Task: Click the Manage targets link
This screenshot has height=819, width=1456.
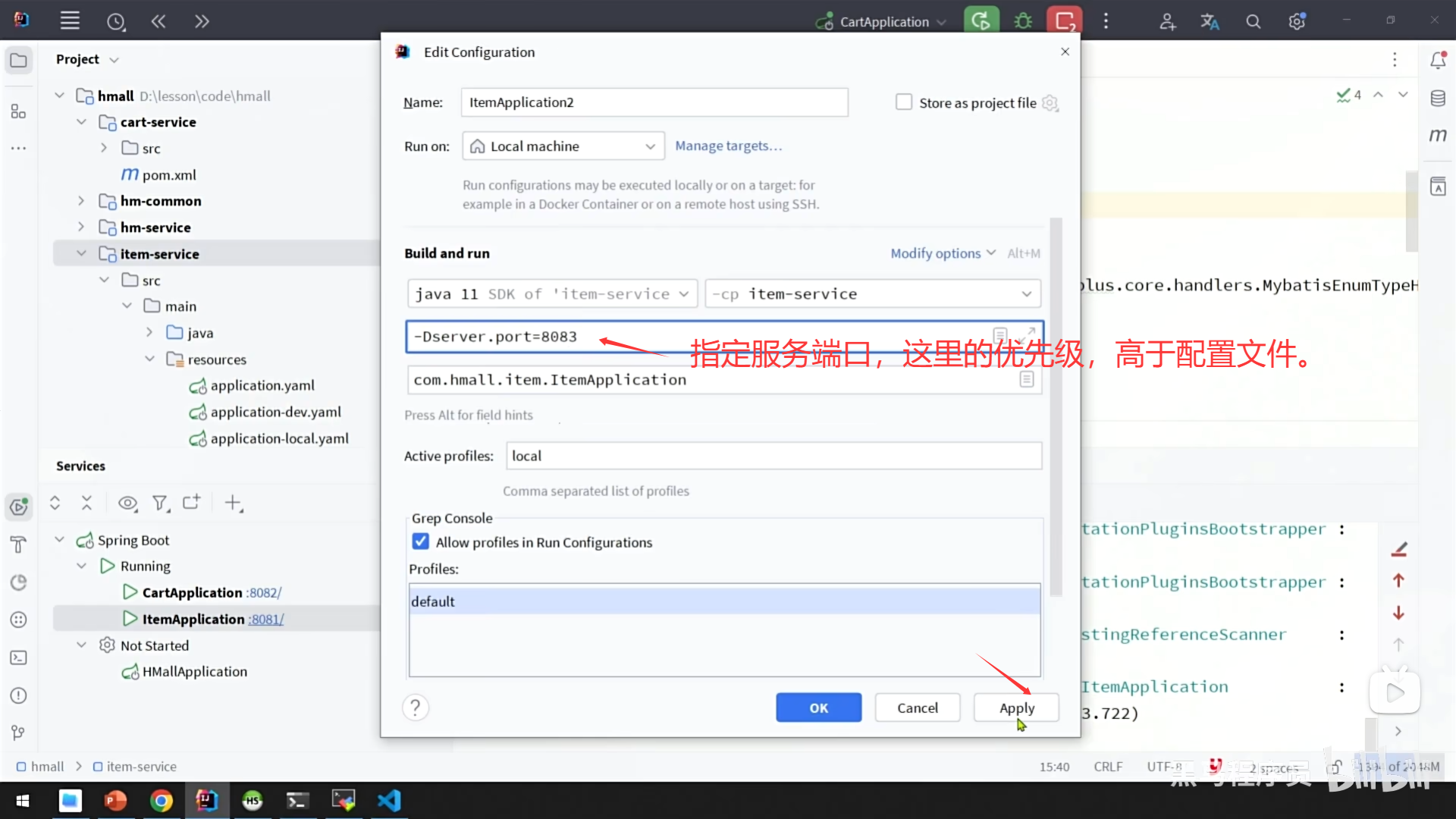Action: (x=728, y=146)
